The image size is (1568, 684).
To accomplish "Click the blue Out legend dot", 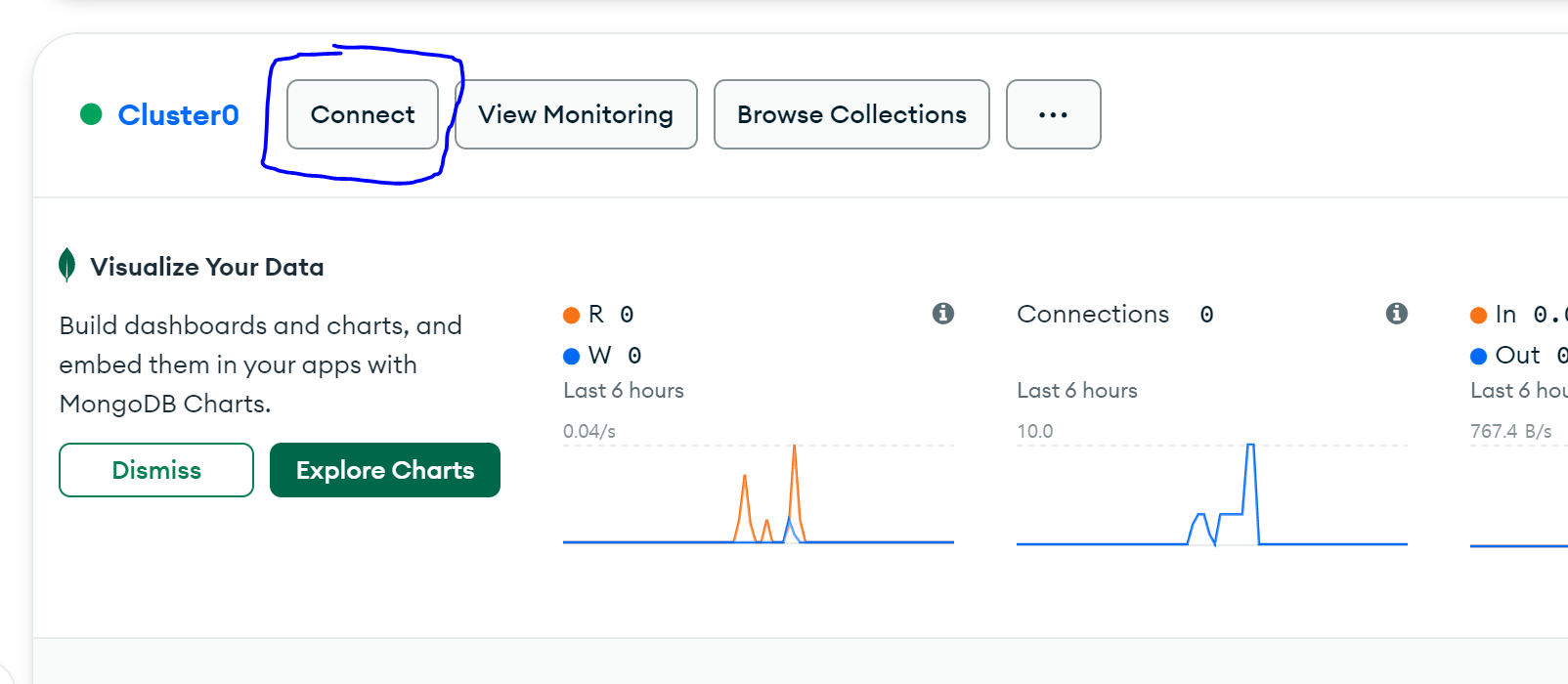I will click(1479, 356).
